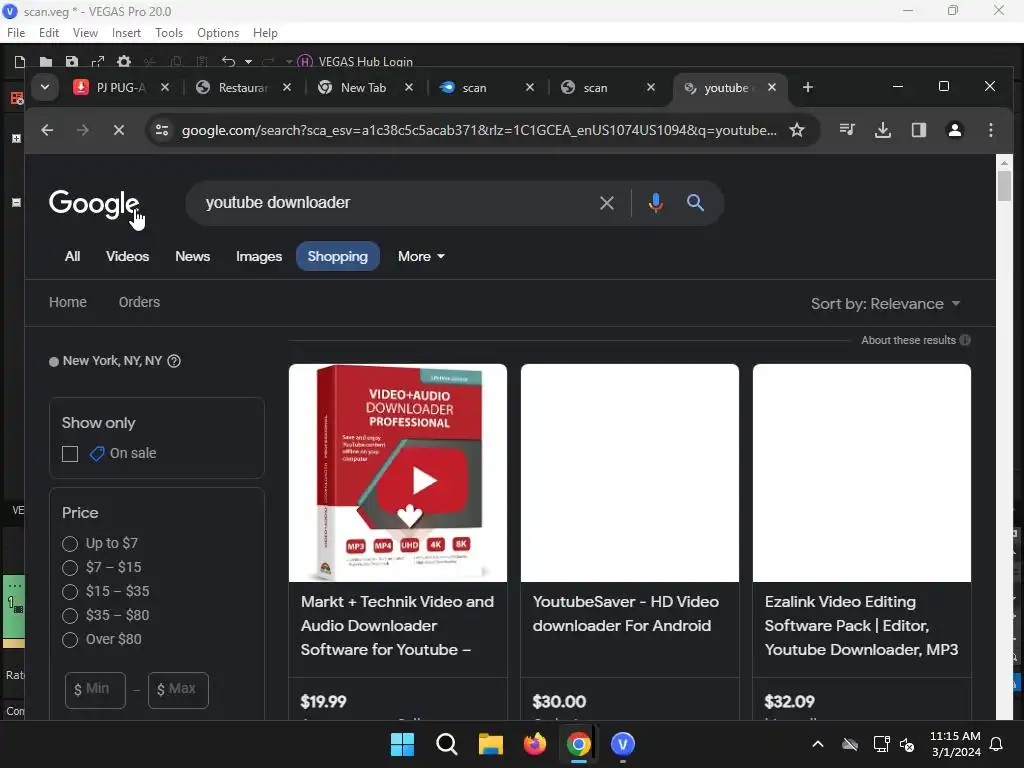Image resolution: width=1024 pixels, height=768 pixels.
Task: Open Orders link
Action: (139, 302)
